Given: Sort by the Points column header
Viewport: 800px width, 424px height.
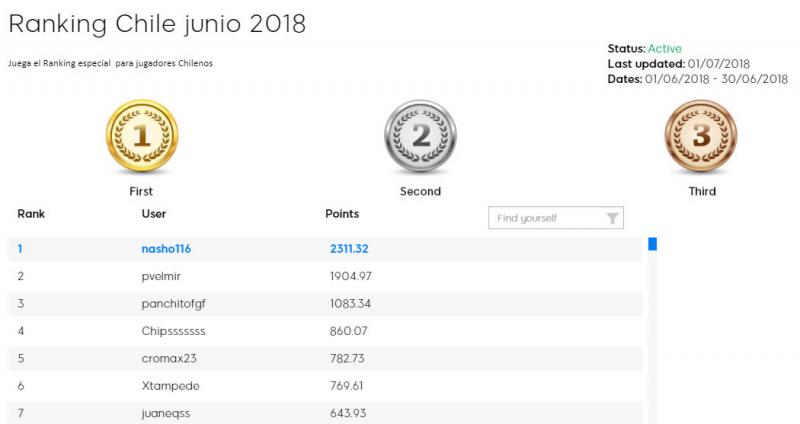Looking at the screenshot, I should point(342,214).
